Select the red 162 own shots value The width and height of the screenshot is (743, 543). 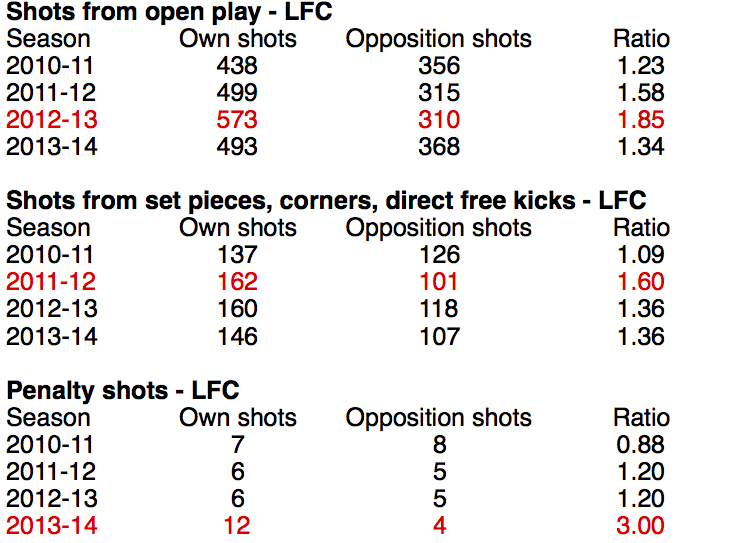[238, 282]
